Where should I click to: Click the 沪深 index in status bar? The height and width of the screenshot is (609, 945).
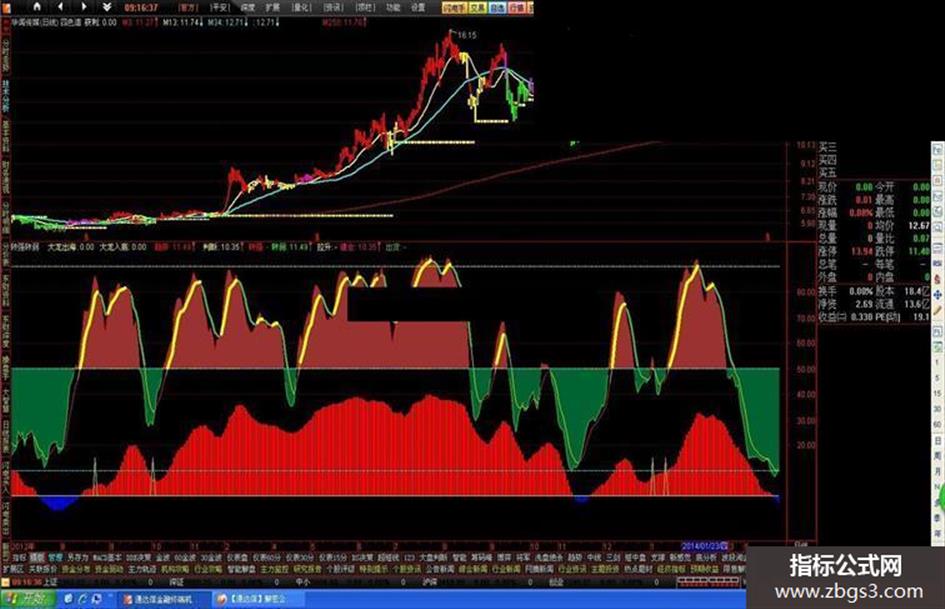[430, 582]
